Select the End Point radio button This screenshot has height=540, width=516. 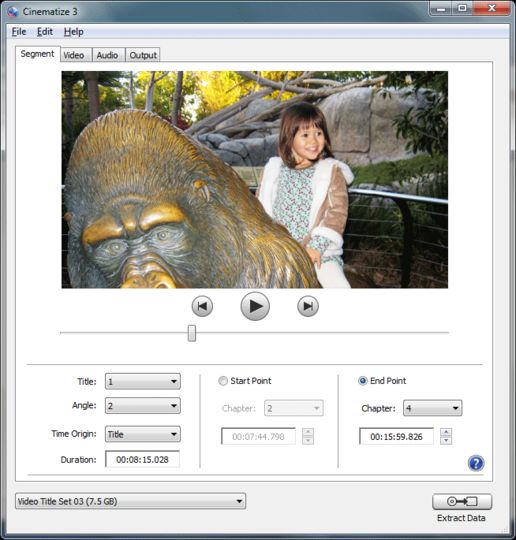pyautogui.click(x=363, y=381)
